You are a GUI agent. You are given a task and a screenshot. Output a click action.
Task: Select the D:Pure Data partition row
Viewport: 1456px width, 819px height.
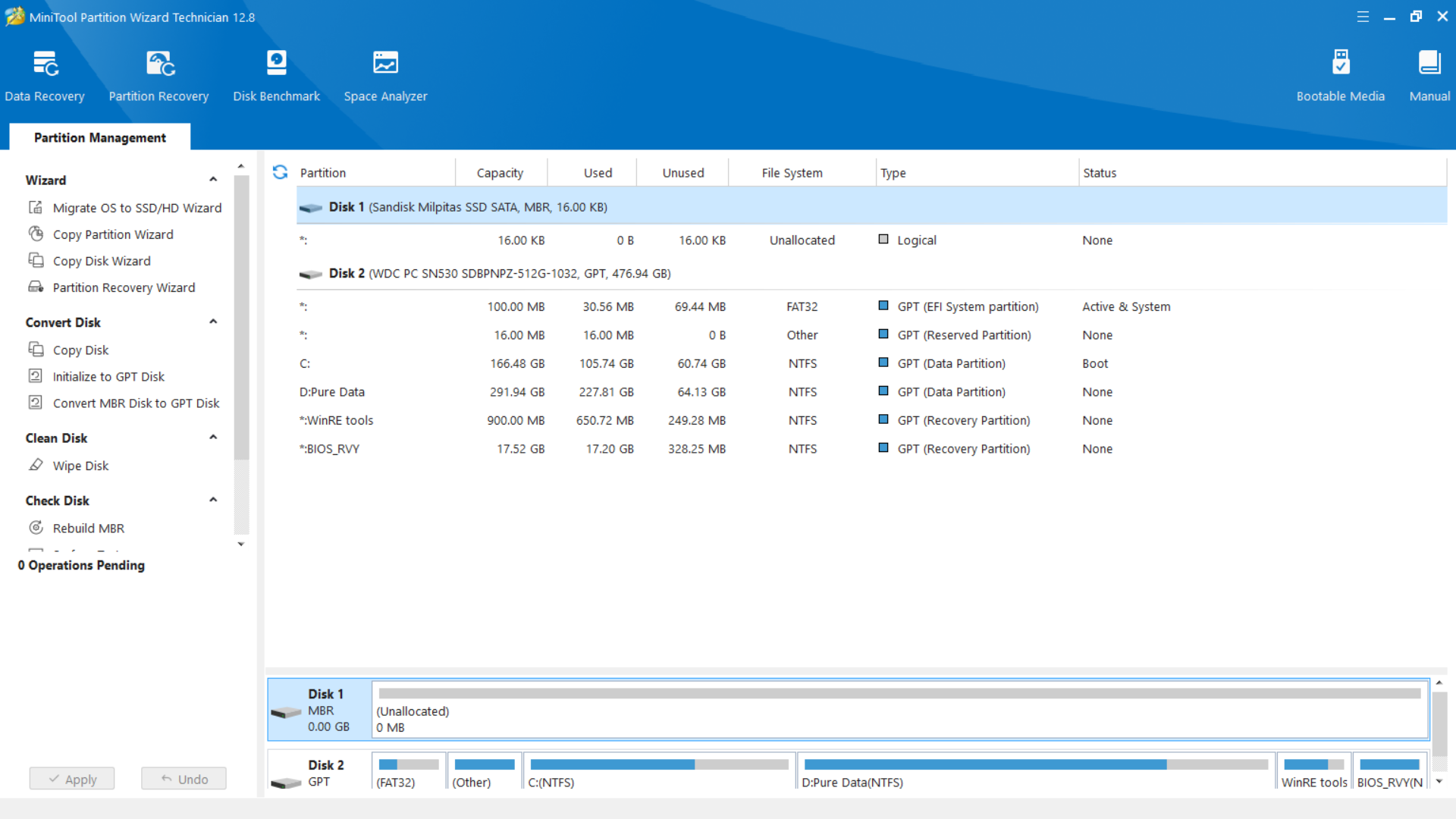coord(871,392)
